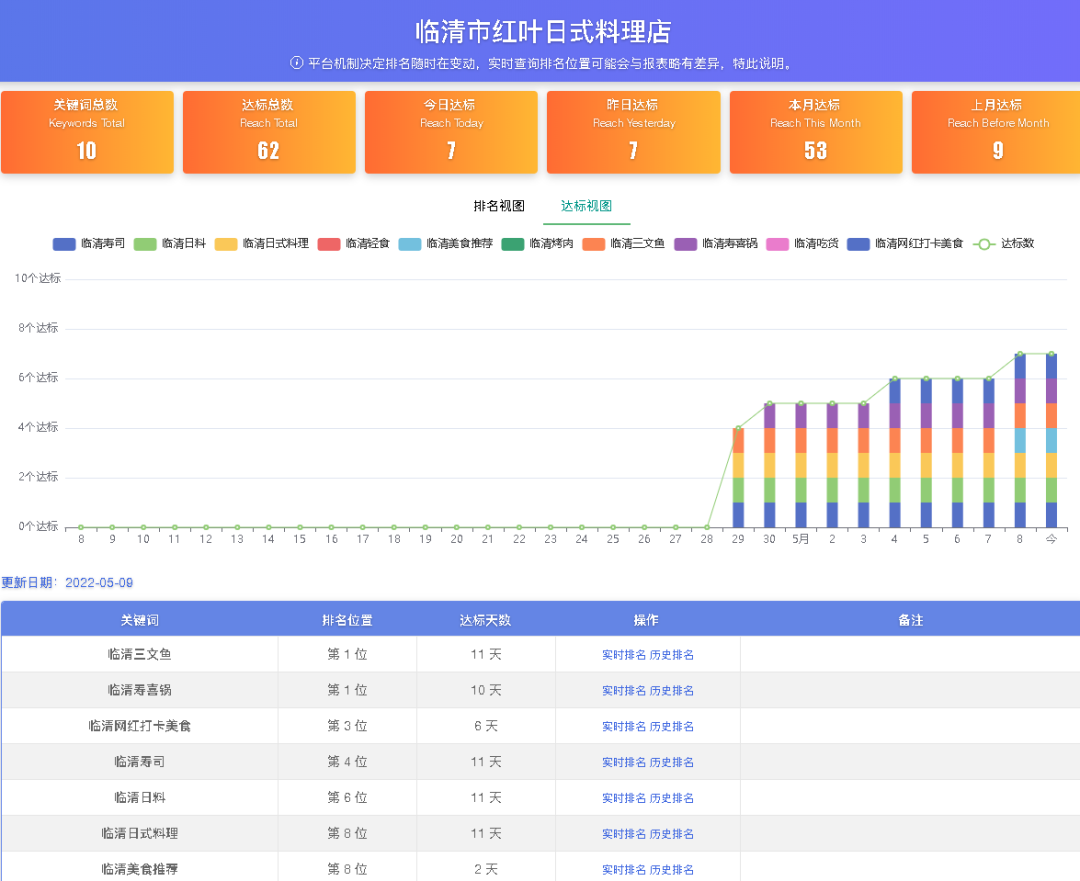Click the 达标天数 column header

pos(486,620)
